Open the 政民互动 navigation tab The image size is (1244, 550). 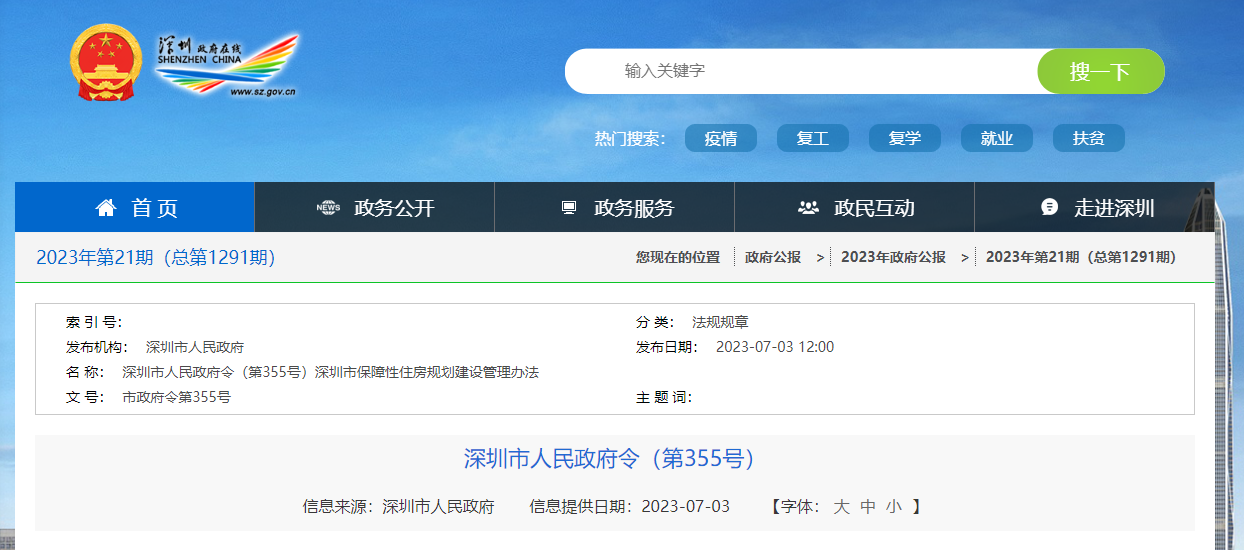pos(855,207)
